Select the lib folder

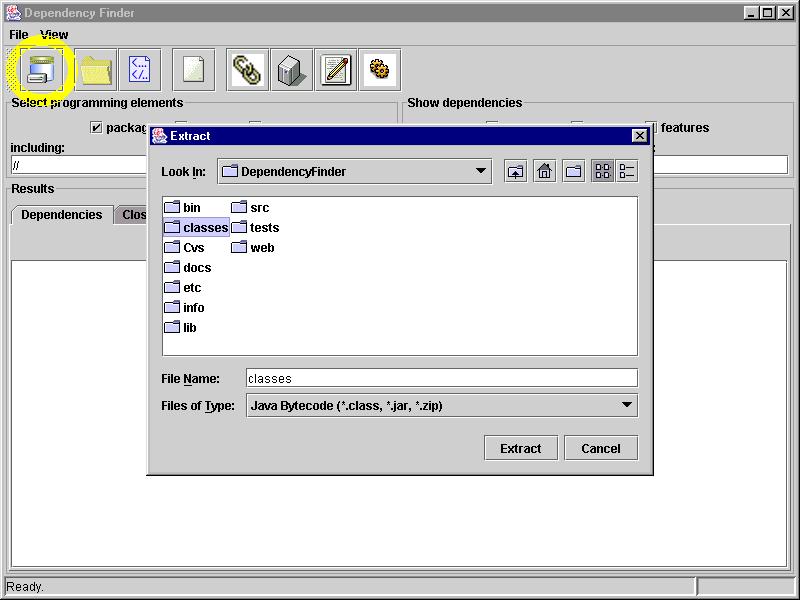coord(181,328)
